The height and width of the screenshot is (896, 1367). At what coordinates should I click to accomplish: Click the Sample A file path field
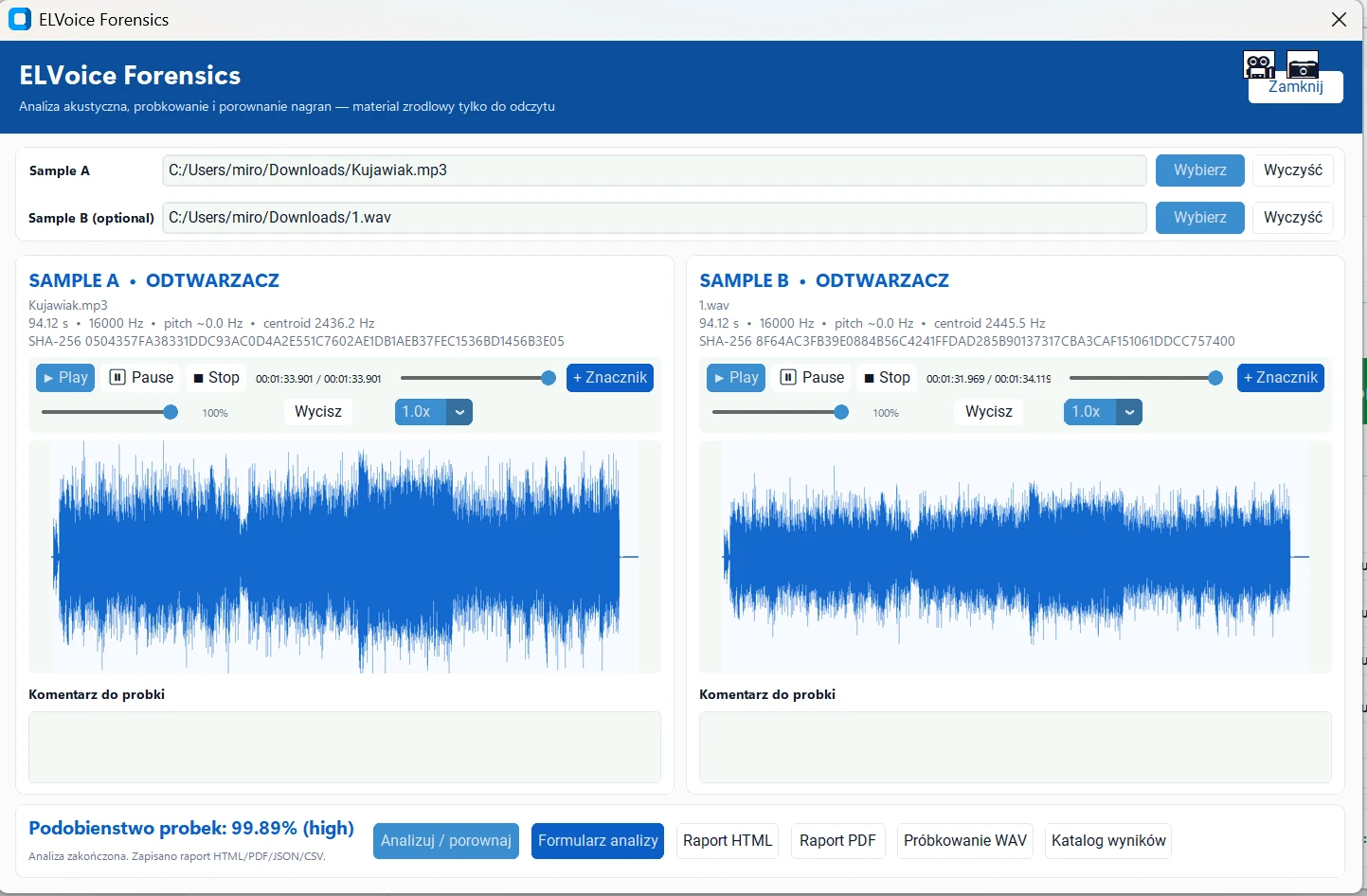654,170
